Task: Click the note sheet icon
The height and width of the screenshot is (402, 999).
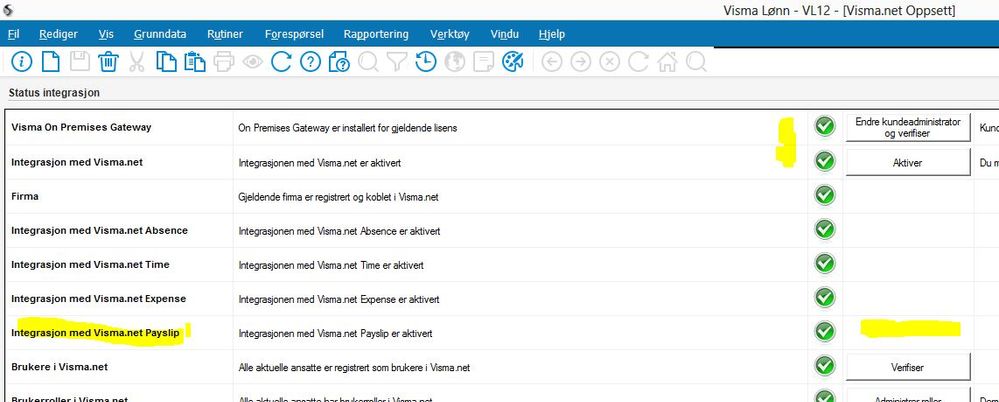Action: (x=484, y=62)
